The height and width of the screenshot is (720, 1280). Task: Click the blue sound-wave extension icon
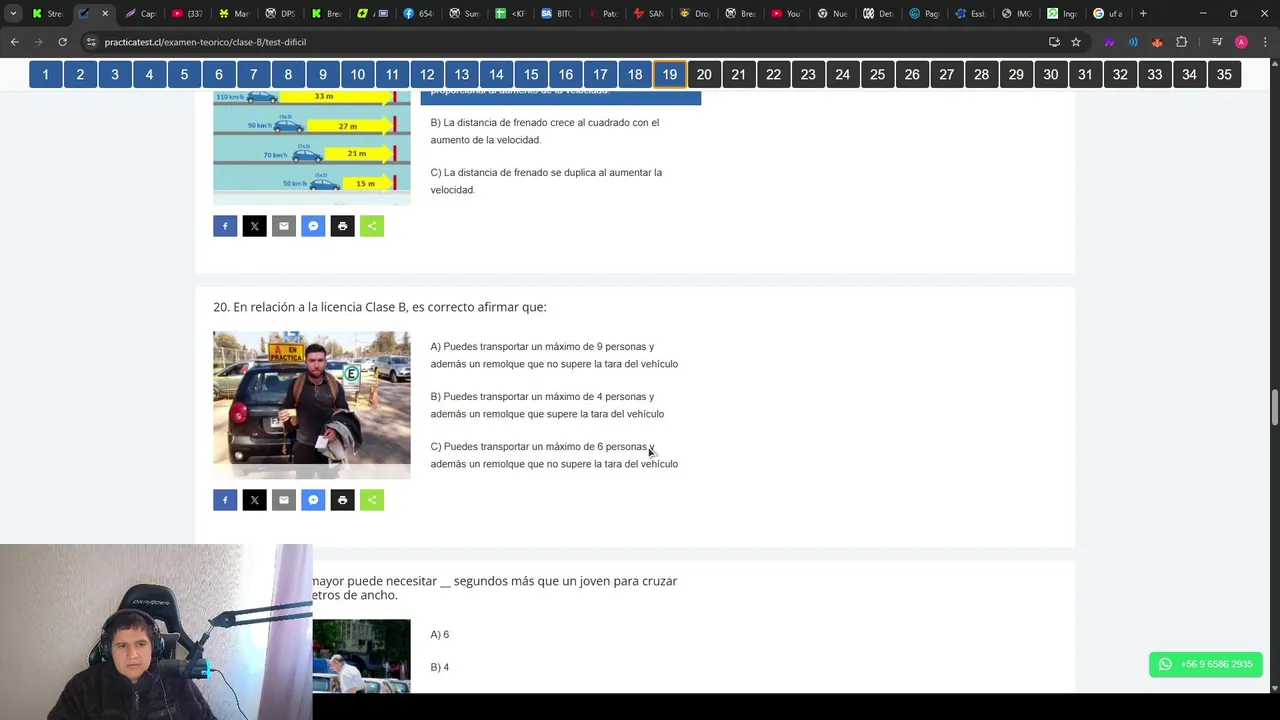point(1133,42)
